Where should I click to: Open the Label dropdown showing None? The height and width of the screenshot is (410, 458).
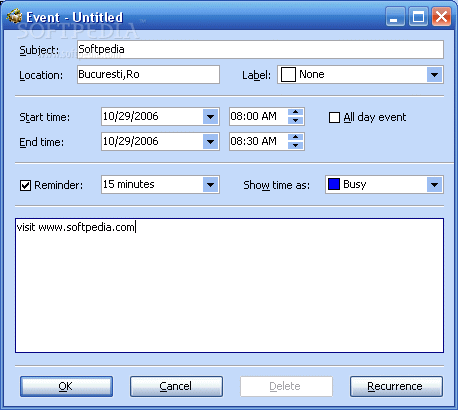[x=434, y=74]
